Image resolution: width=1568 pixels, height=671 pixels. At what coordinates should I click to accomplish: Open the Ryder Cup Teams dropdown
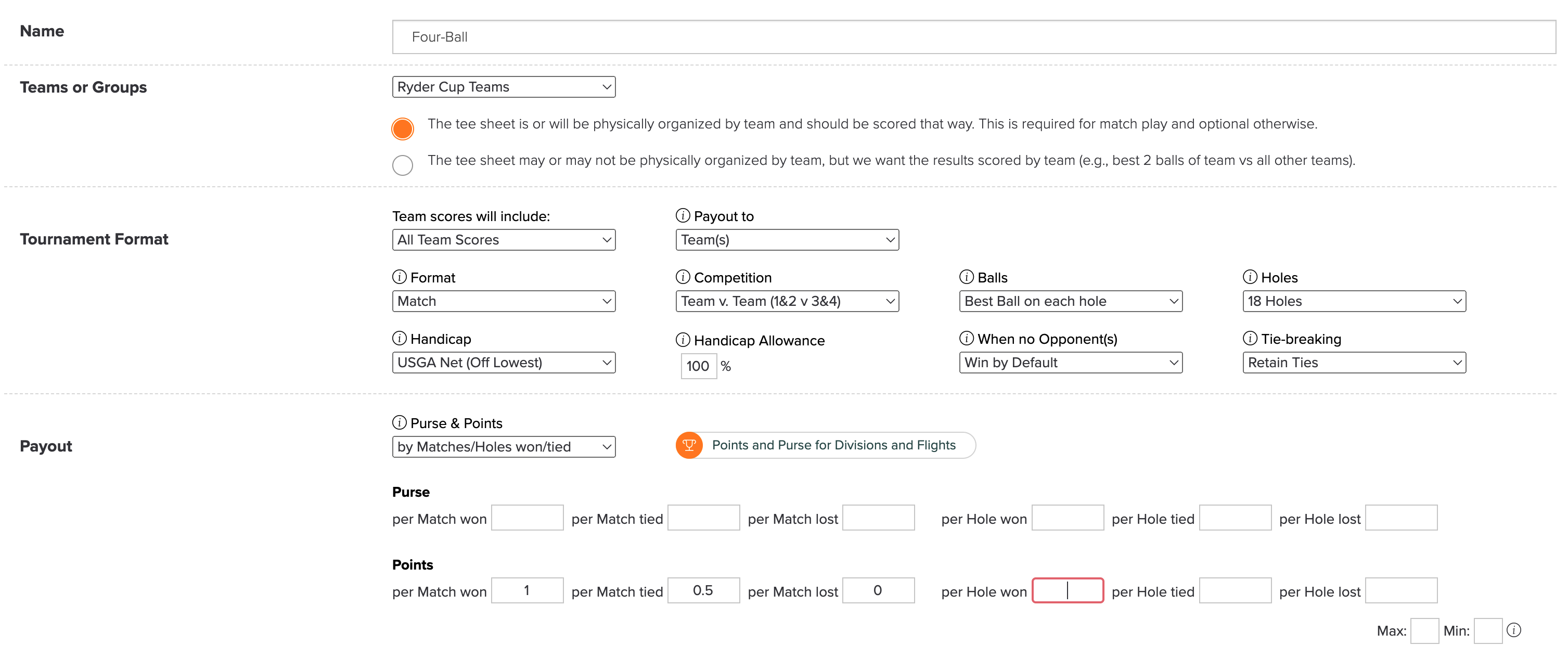click(x=504, y=87)
